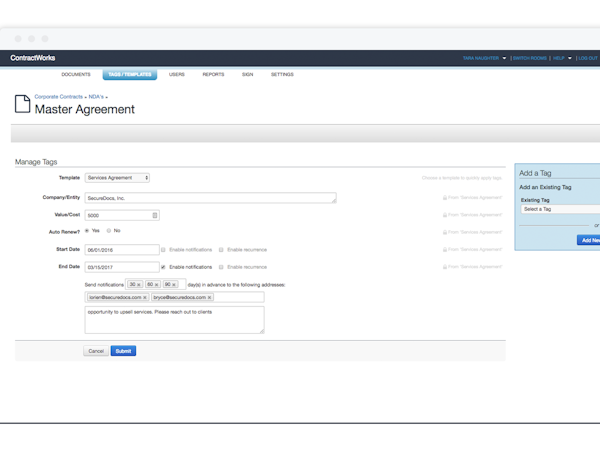Click the document icon beside Master Agreement

tap(22, 104)
